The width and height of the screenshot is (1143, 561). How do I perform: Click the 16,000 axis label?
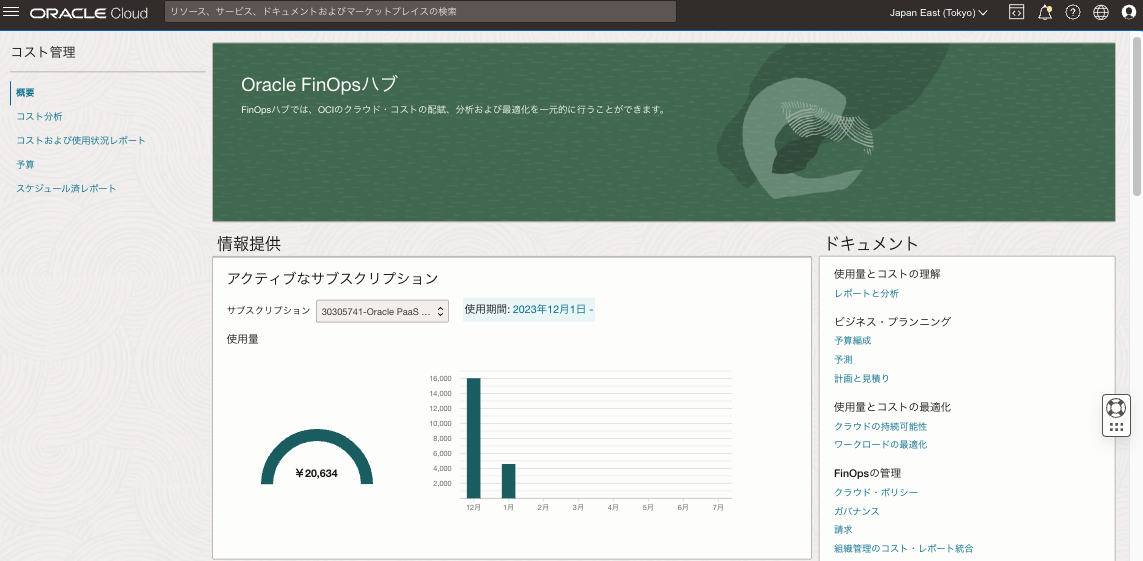point(441,378)
